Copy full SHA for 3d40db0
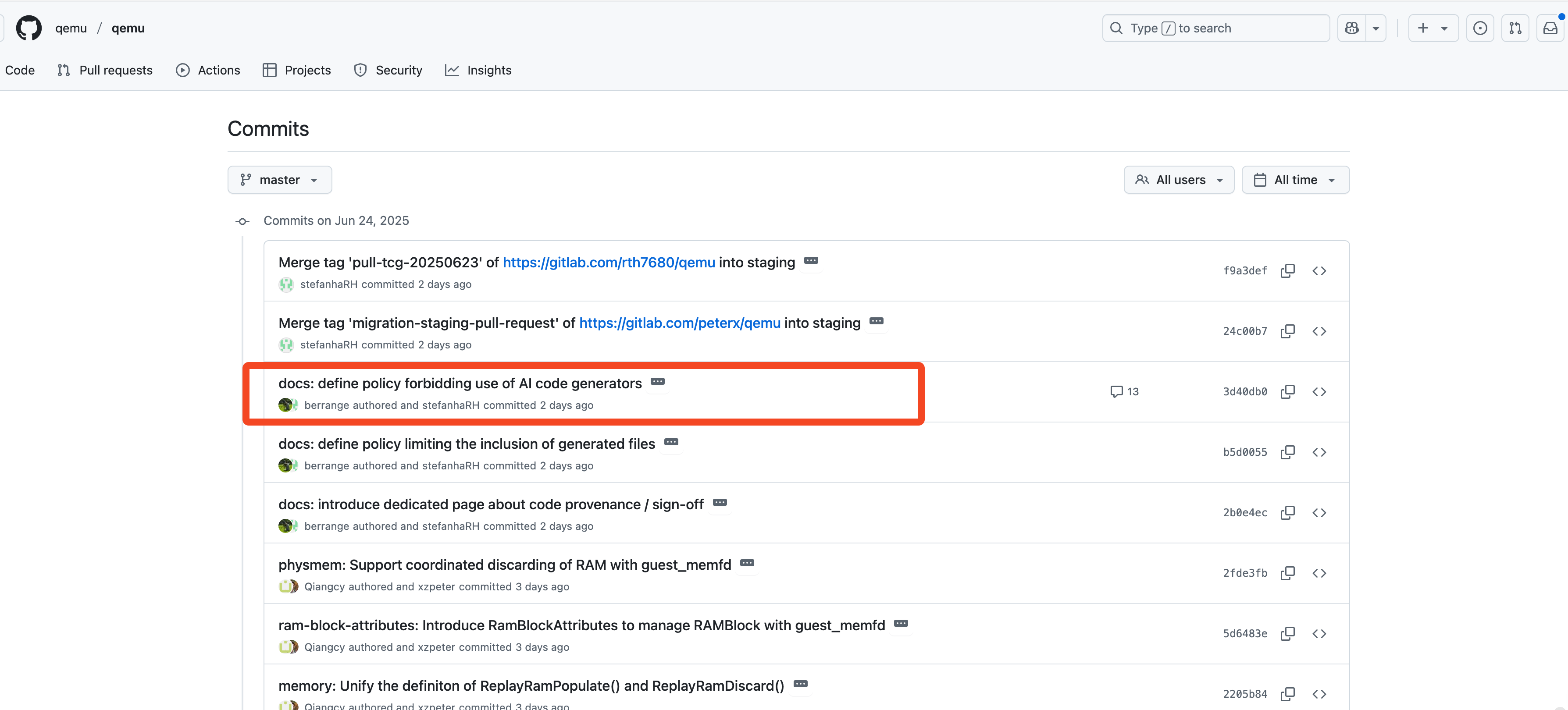Viewport: 1568px width, 710px height. pos(1287,392)
